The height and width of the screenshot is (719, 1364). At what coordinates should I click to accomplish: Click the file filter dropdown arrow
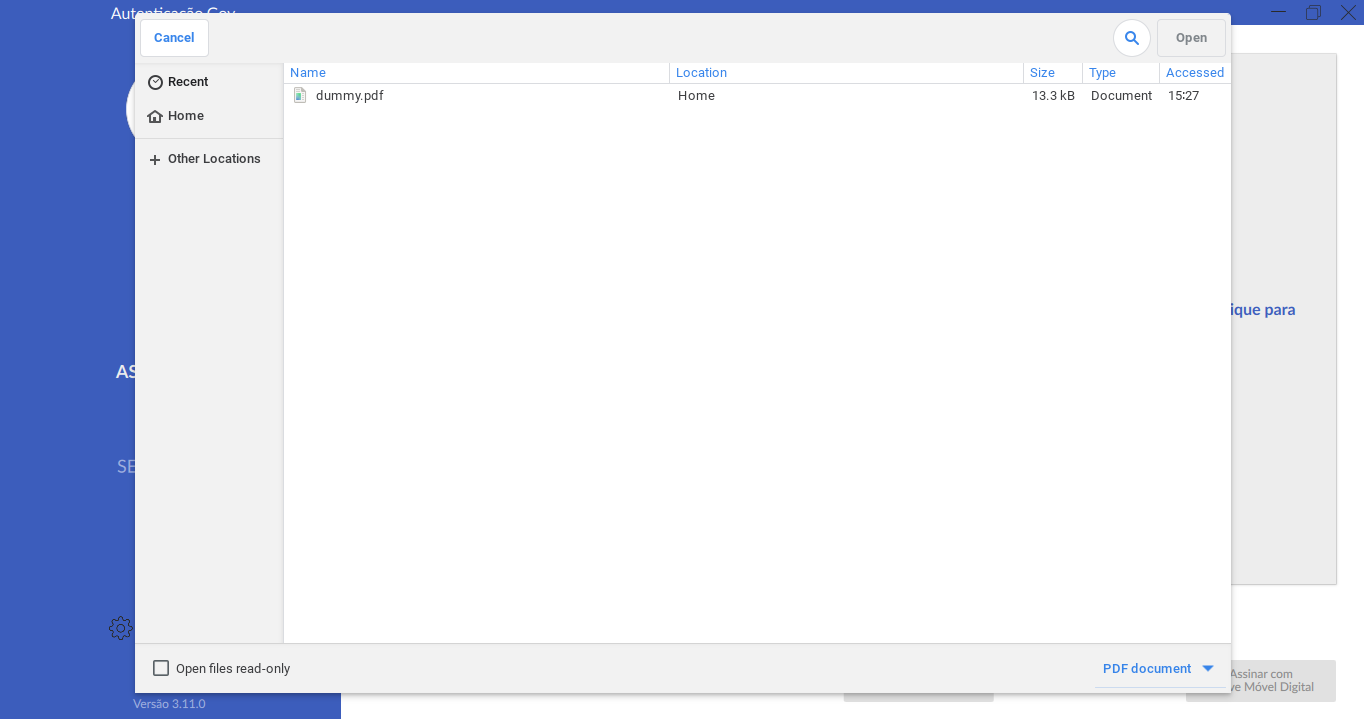coord(1208,668)
